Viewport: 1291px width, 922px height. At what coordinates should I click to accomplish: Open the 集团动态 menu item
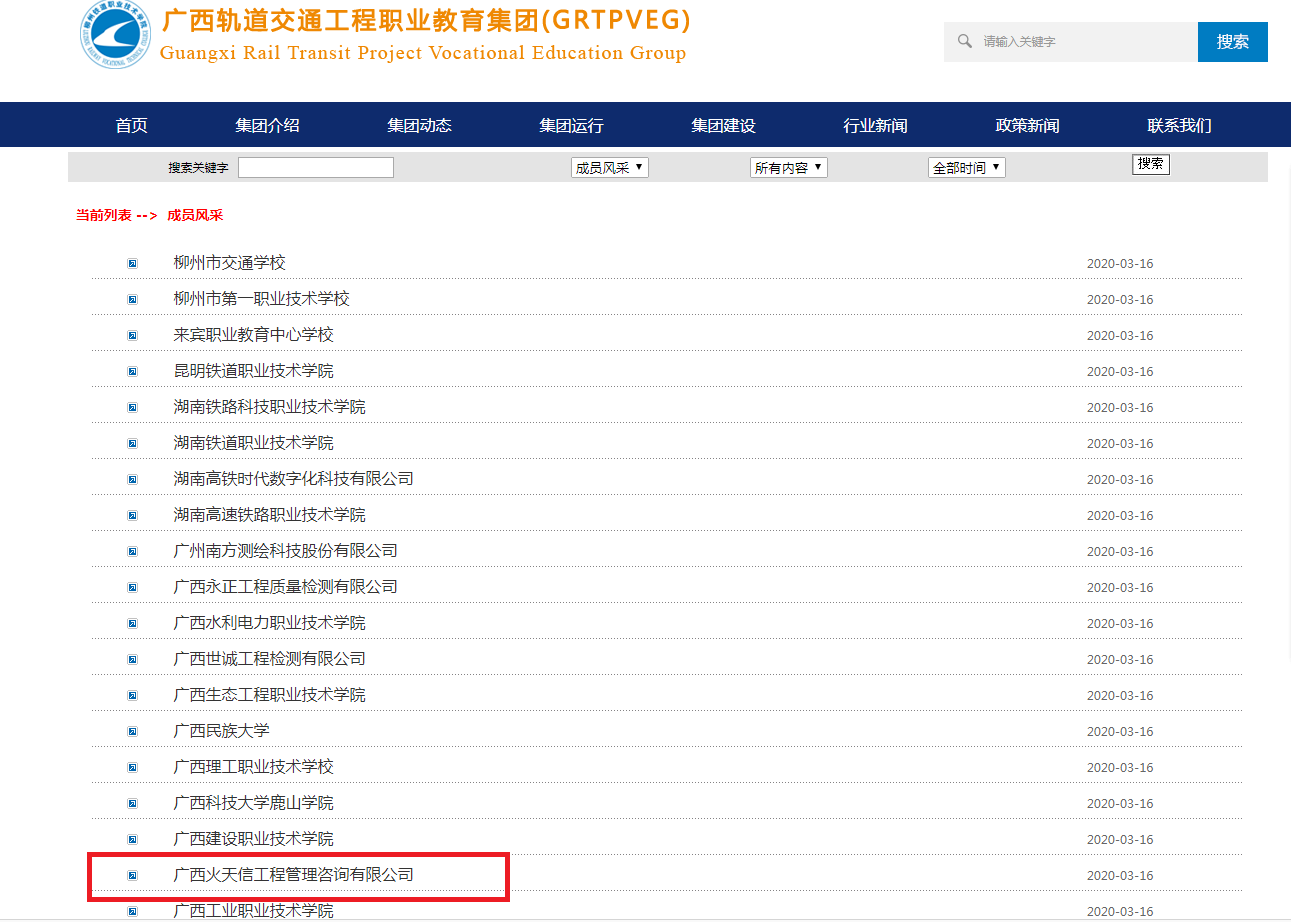point(419,125)
